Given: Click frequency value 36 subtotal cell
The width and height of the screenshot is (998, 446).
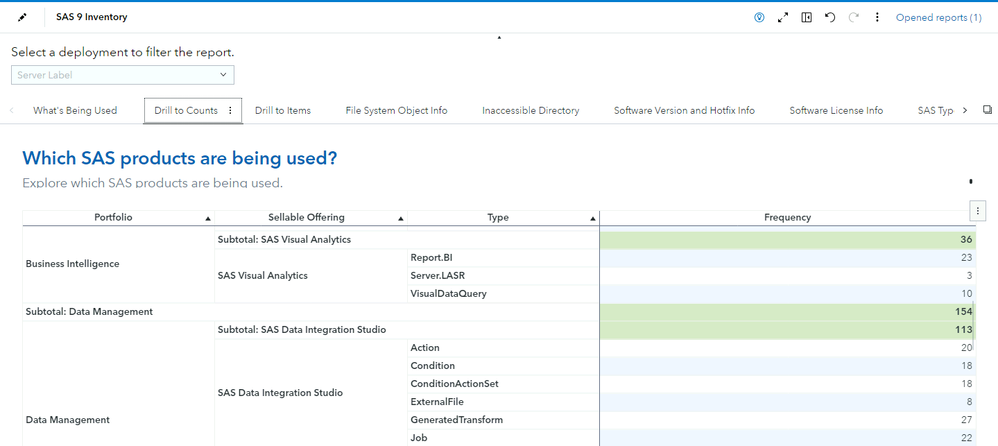Looking at the screenshot, I should (x=787, y=240).
